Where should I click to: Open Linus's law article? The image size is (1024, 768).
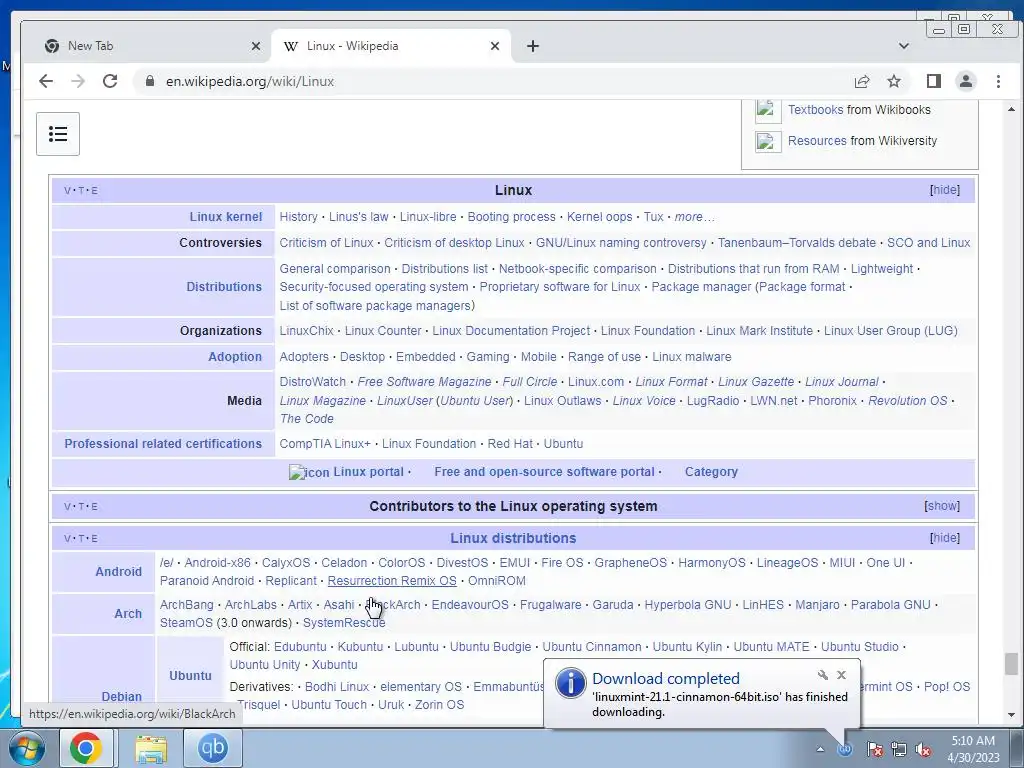click(359, 217)
